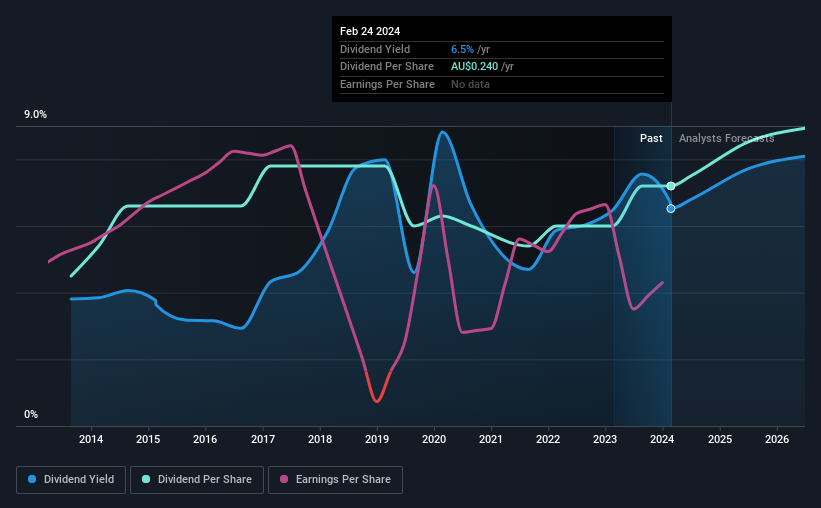Click the 2018 x-axis year label

pyautogui.click(x=320, y=439)
